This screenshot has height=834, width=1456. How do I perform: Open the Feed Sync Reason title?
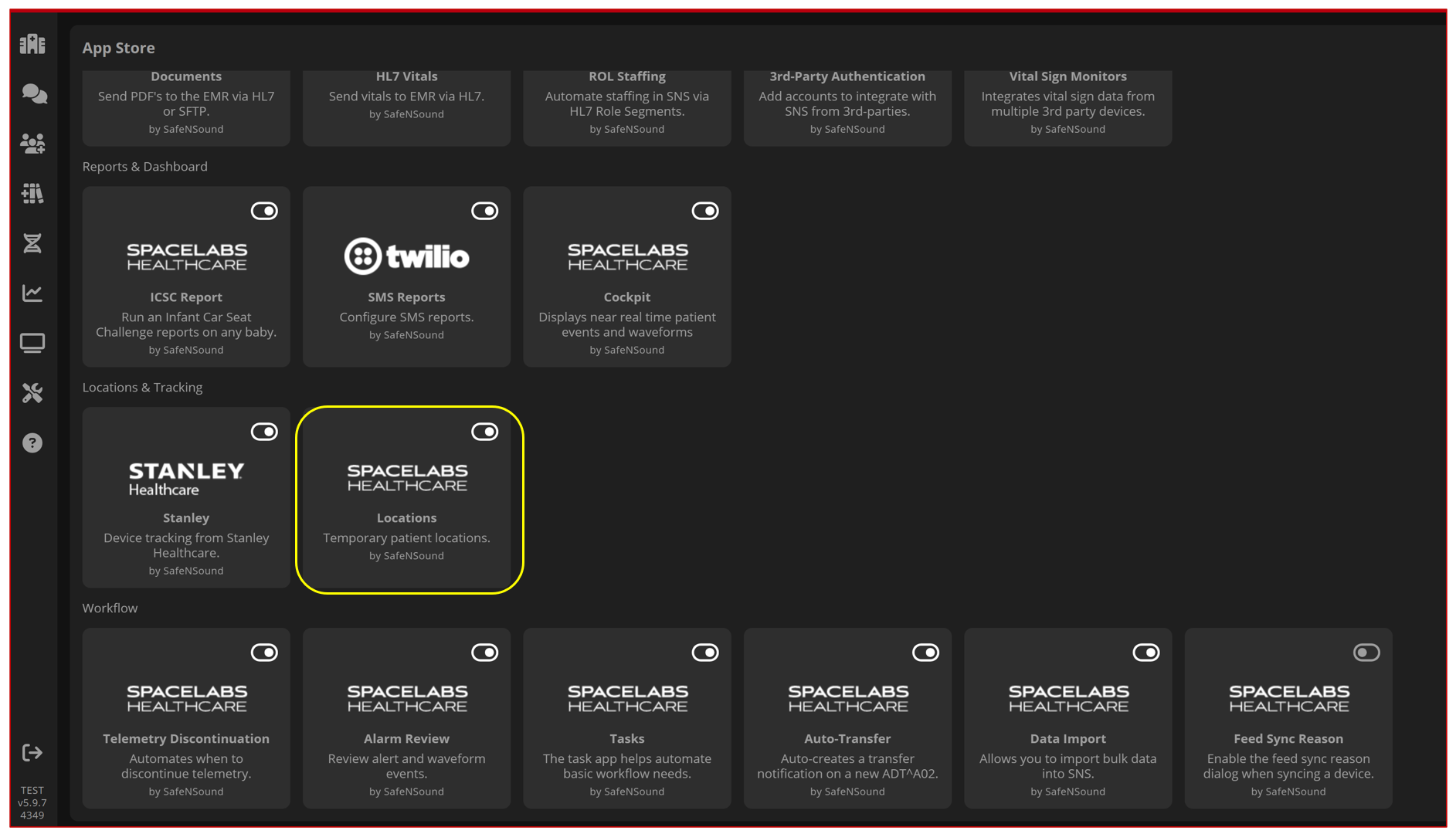coord(1288,739)
